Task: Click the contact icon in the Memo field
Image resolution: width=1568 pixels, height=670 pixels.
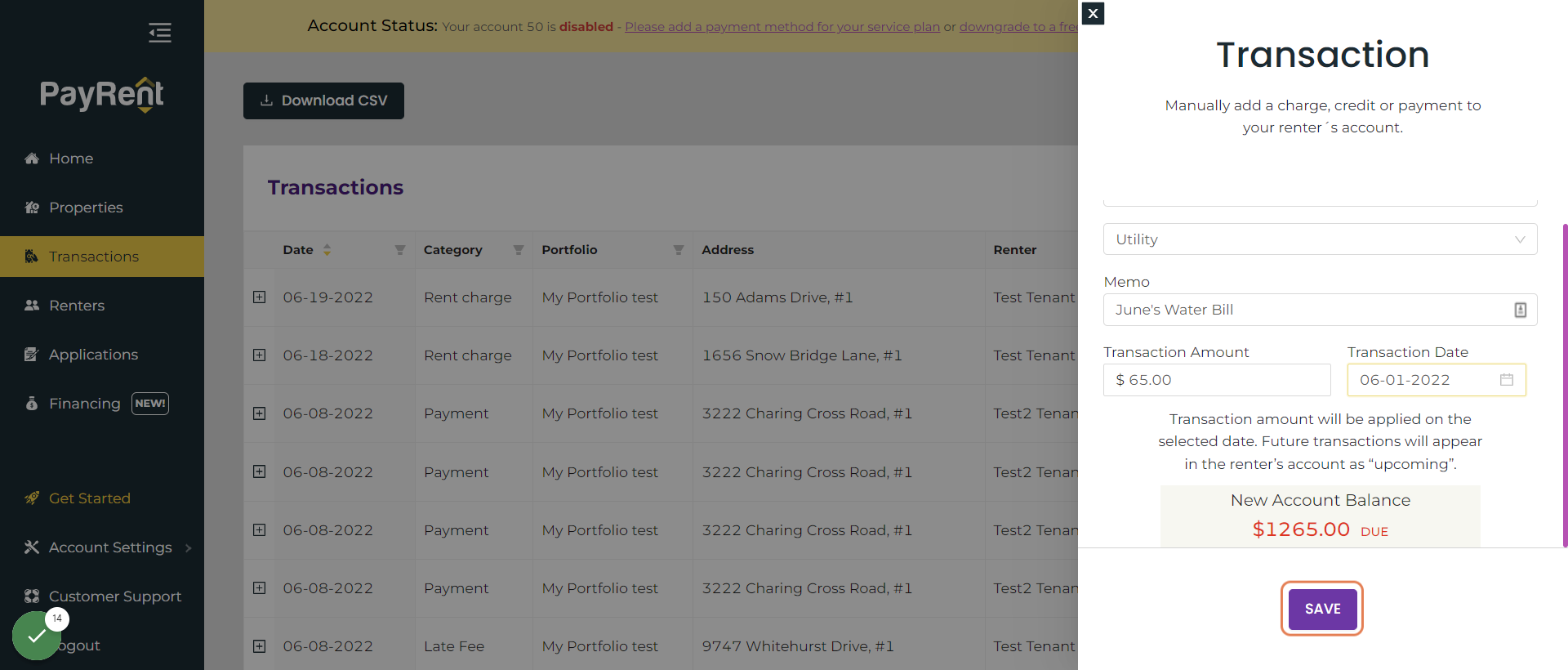Action: pyautogui.click(x=1521, y=310)
